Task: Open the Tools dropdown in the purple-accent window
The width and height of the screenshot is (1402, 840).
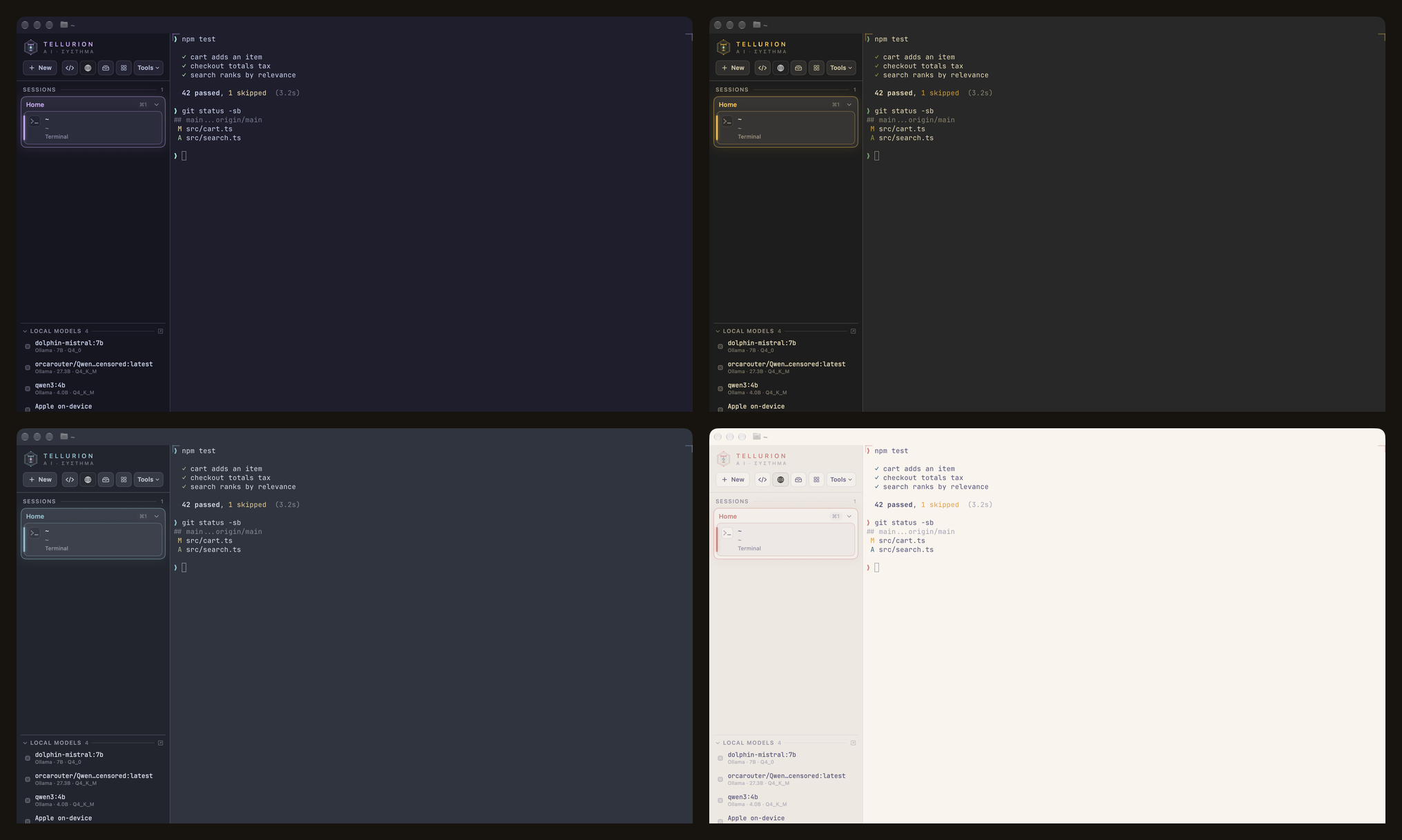Action: tap(148, 68)
